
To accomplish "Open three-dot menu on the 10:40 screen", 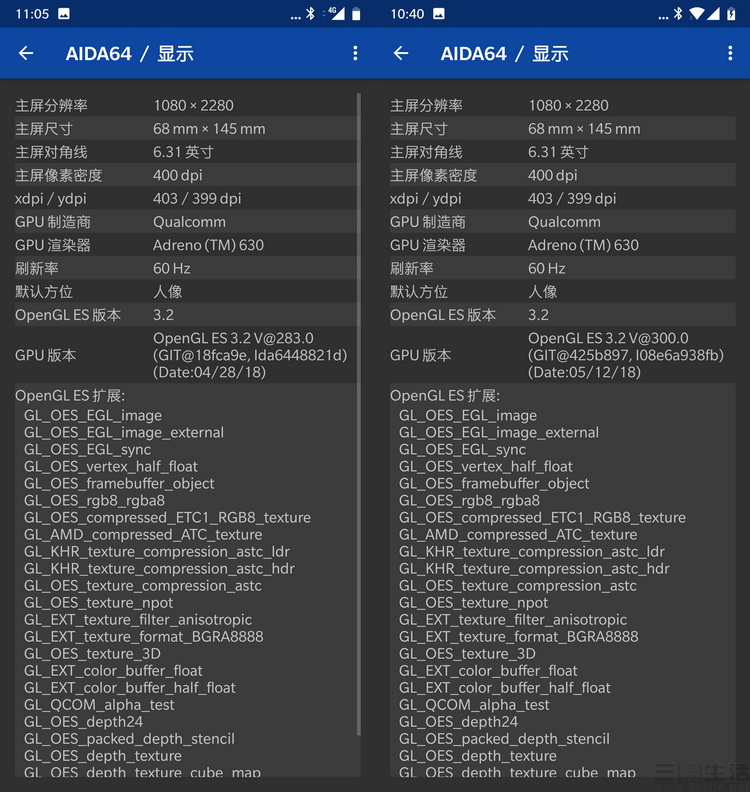I will pos(730,53).
